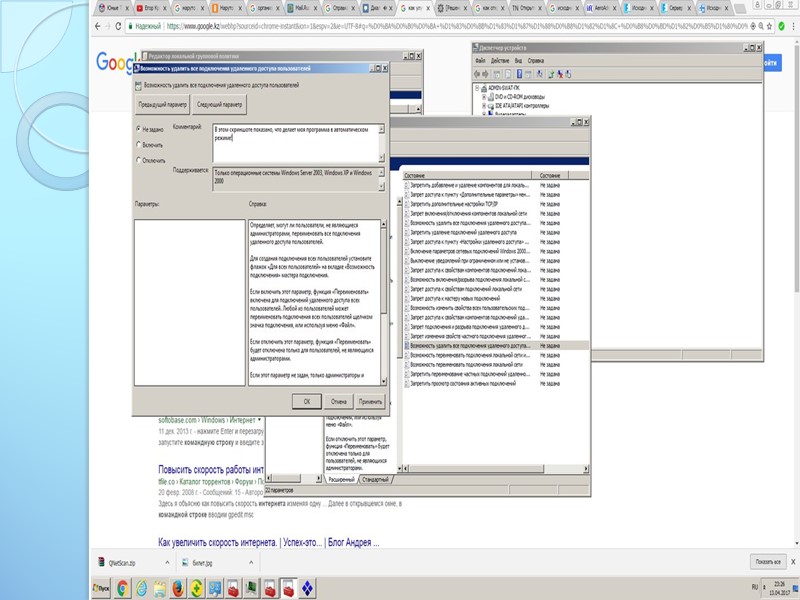Click the blue question-mark Help icon in Device Manager
Viewport: 800px width, 600px height.
click(519, 74)
